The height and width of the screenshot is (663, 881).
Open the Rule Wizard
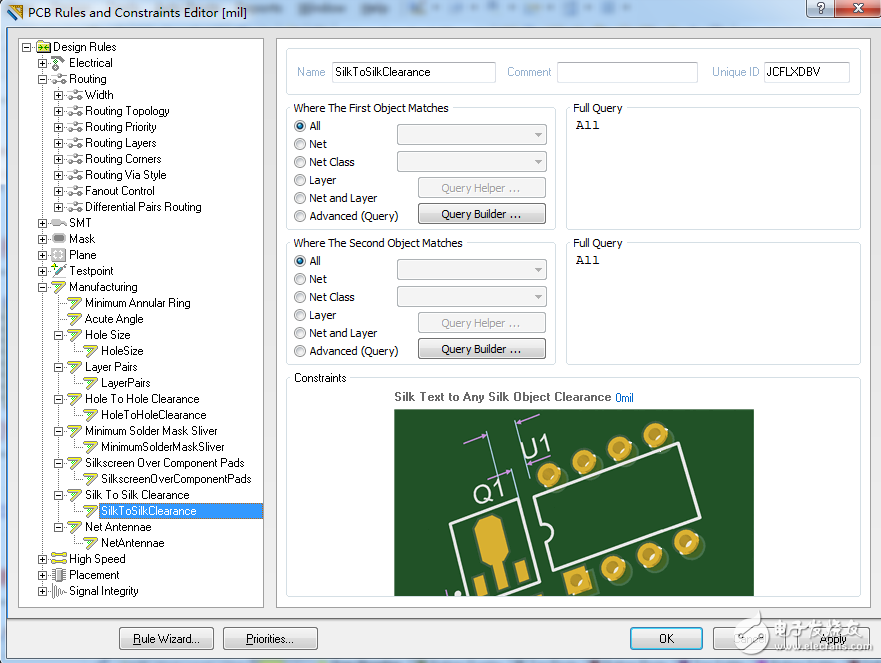click(x=166, y=639)
